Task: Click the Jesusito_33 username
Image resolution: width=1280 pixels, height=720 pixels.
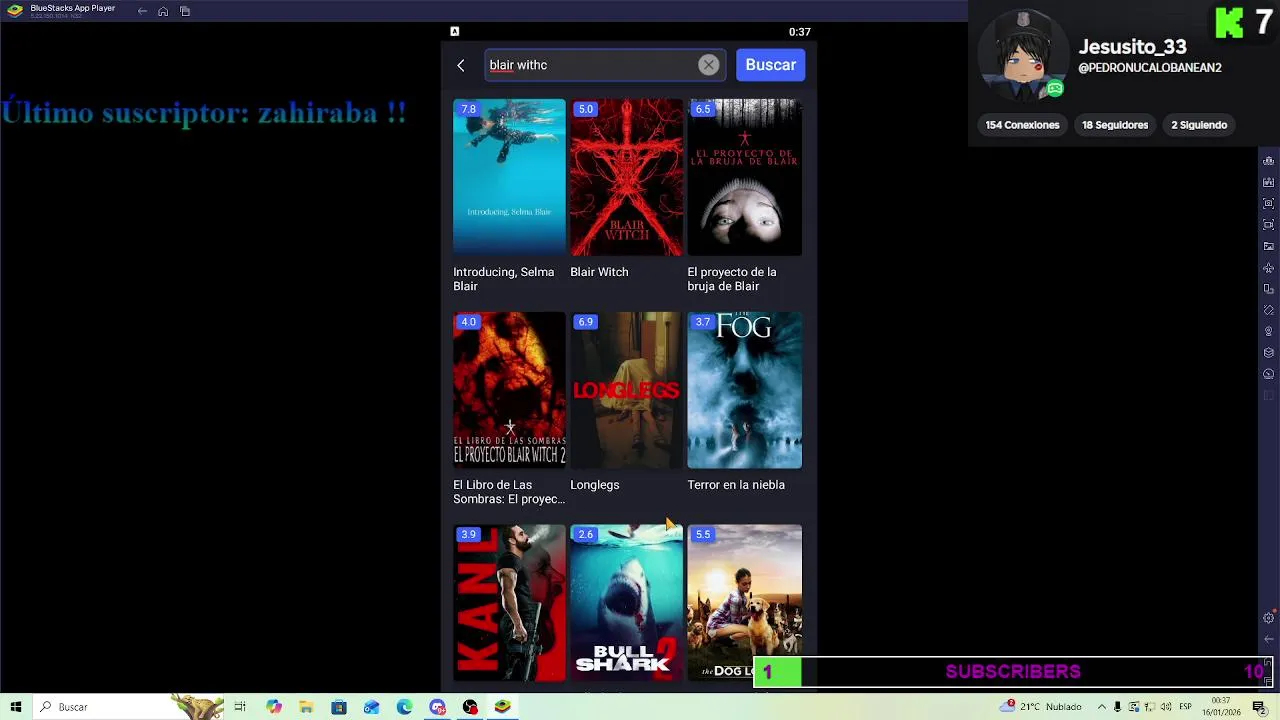Action: (1132, 47)
